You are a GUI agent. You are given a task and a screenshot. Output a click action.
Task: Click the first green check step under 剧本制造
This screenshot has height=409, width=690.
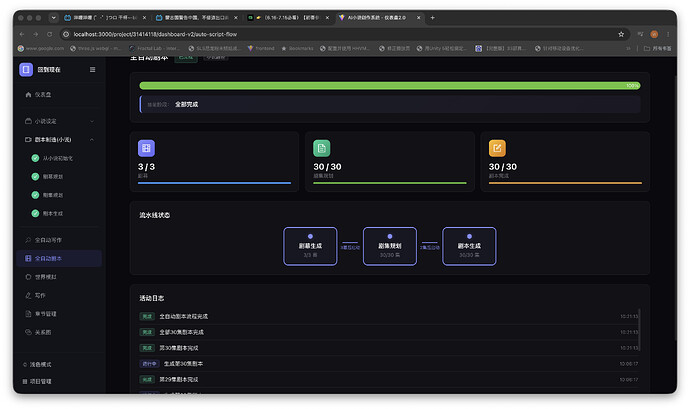point(35,158)
